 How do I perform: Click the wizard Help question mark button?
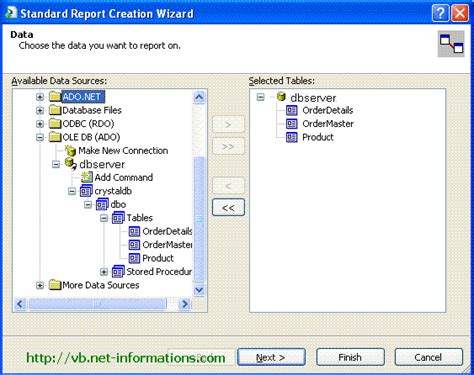tap(441, 14)
